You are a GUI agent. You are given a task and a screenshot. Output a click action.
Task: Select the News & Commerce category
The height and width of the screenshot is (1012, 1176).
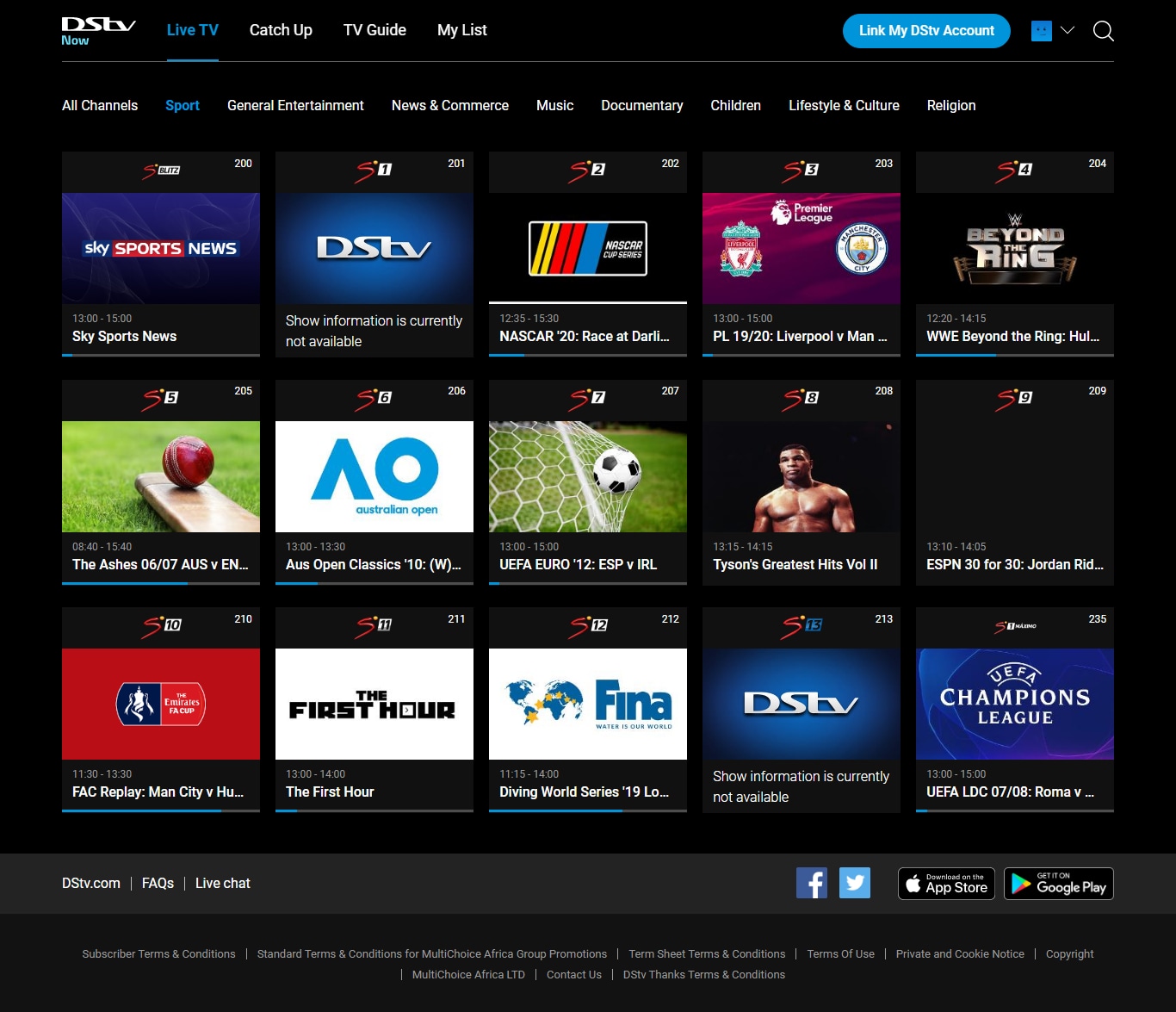pyautogui.click(x=450, y=105)
